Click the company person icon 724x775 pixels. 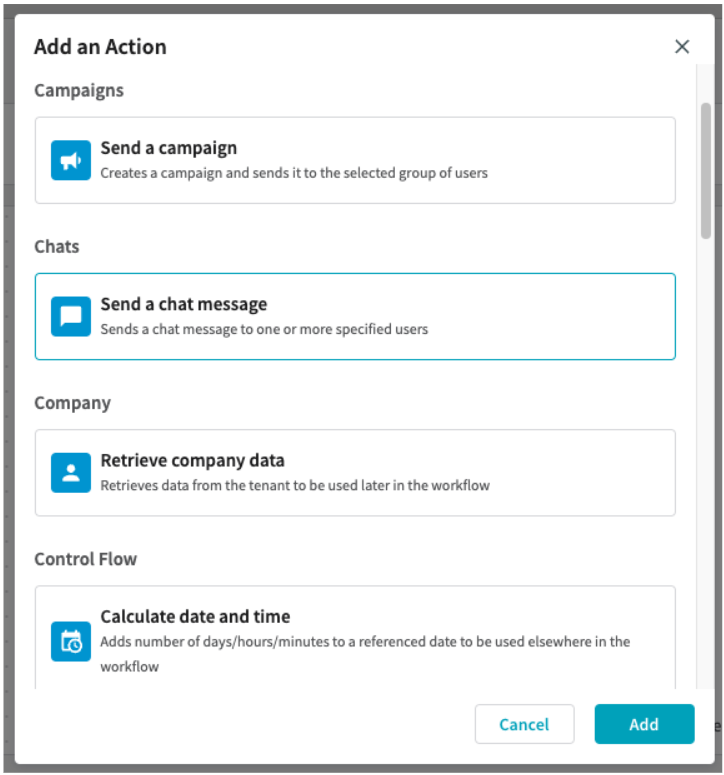pyautogui.click(x=71, y=473)
